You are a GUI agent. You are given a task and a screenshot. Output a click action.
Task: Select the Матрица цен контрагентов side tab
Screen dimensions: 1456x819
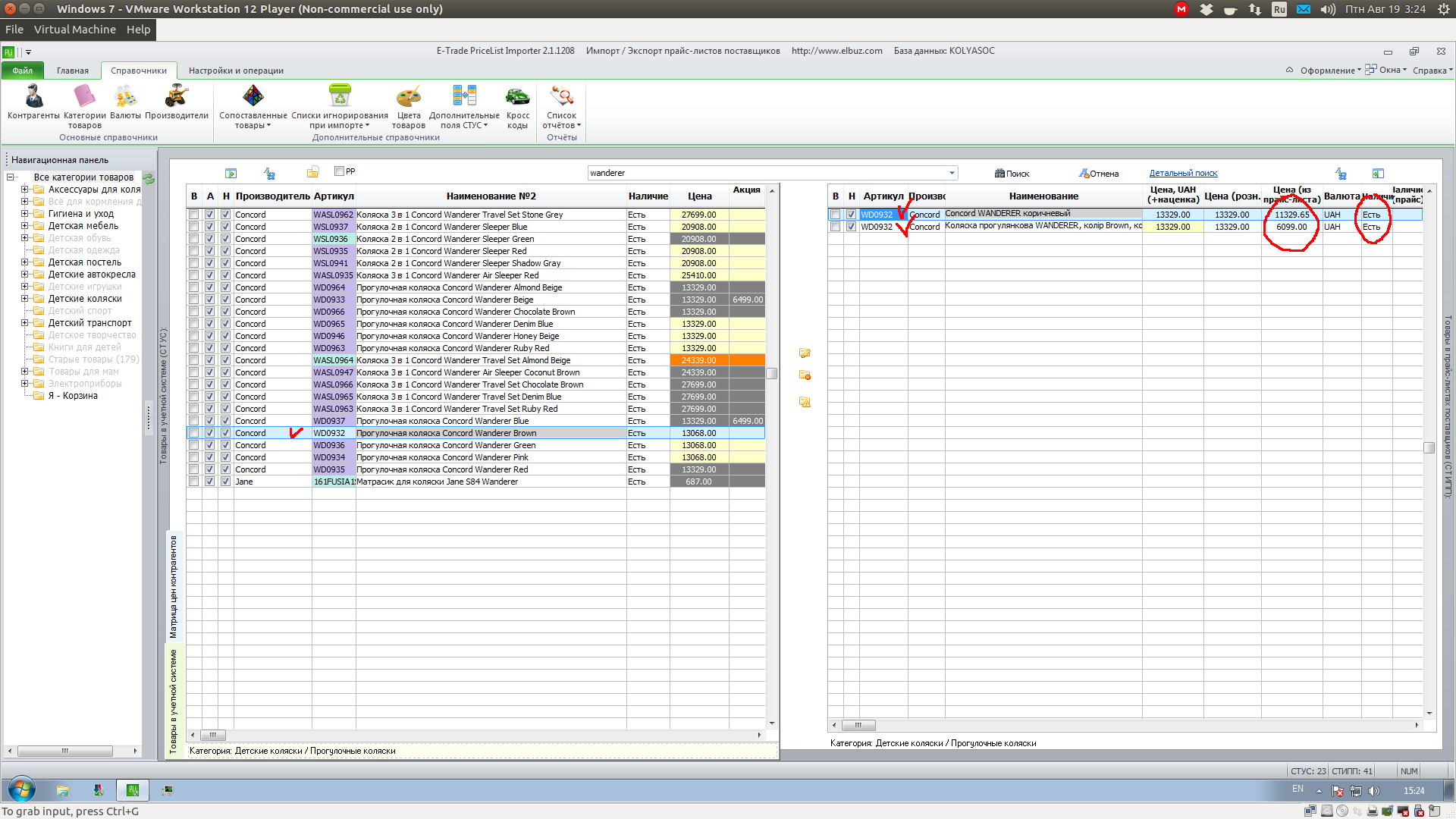tap(174, 586)
